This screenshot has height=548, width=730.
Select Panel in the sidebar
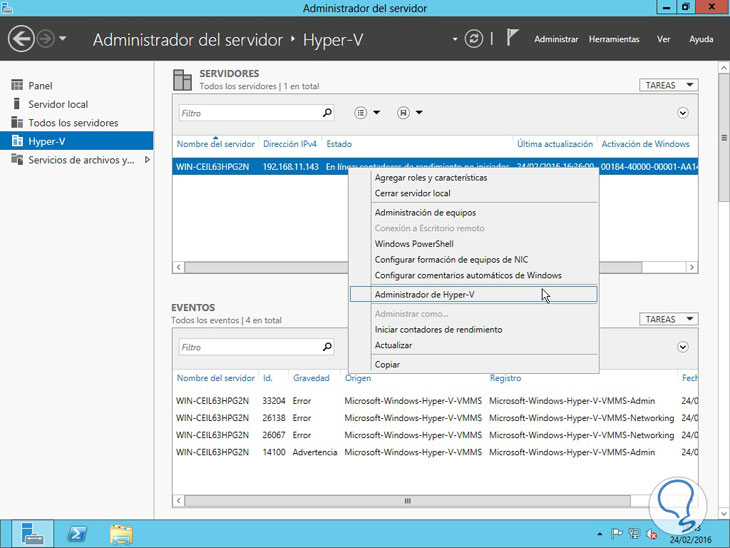pos(76,86)
